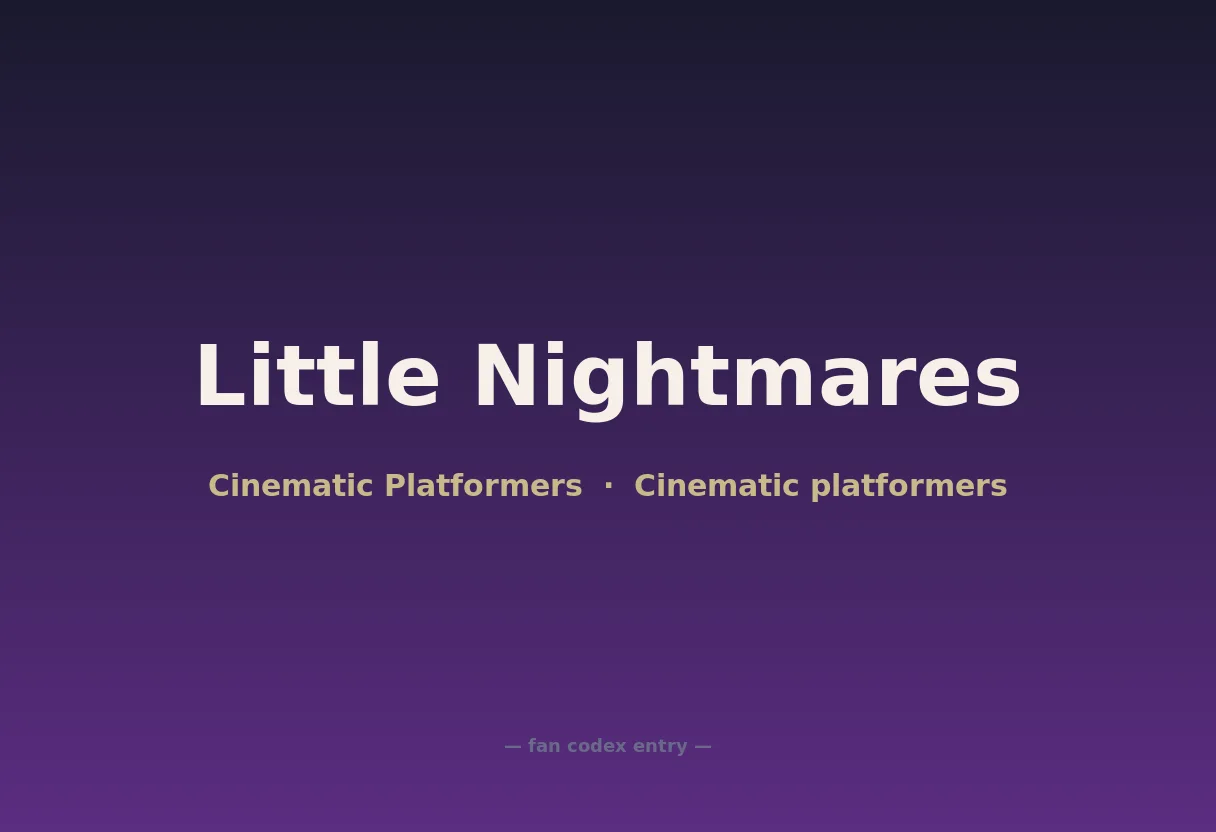1216x832 pixels.
Task: Select the 'Cinematic Platformers' text with capital P
Action: click(x=395, y=486)
